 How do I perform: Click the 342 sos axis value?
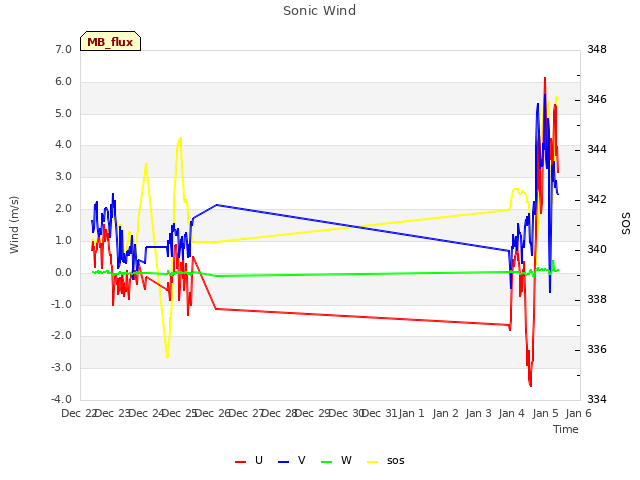point(597,200)
